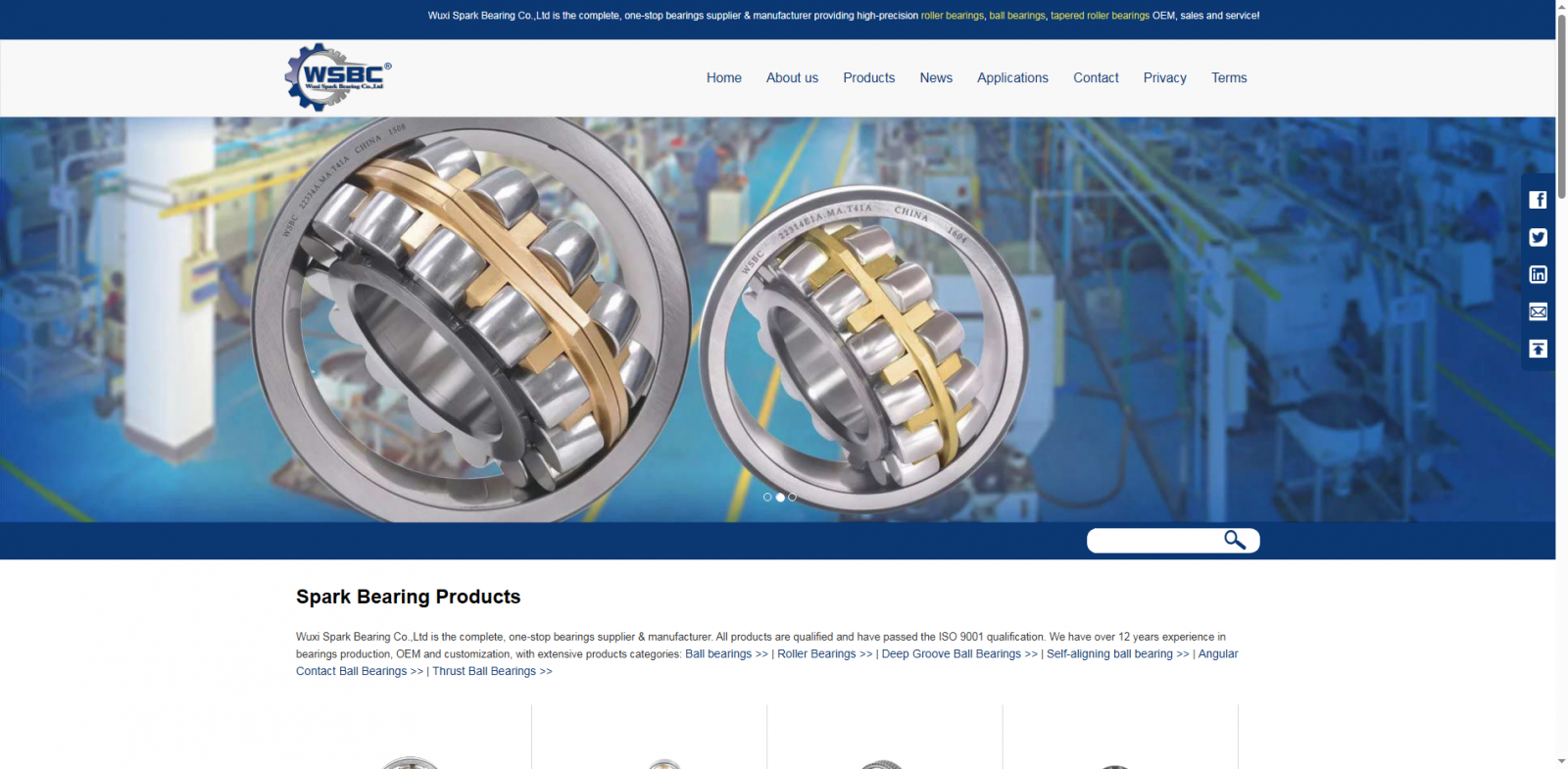Select the third carousel slide dot

click(x=793, y=497)
